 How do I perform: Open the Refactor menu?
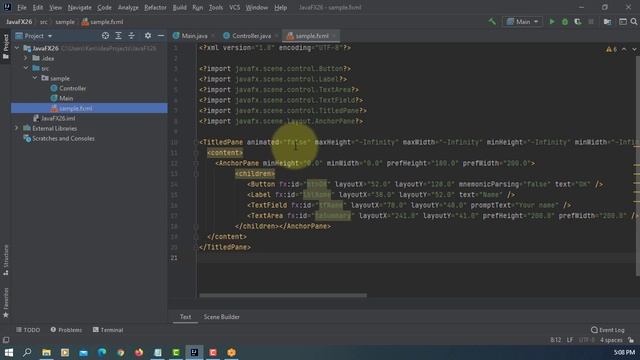coord(155,7)
